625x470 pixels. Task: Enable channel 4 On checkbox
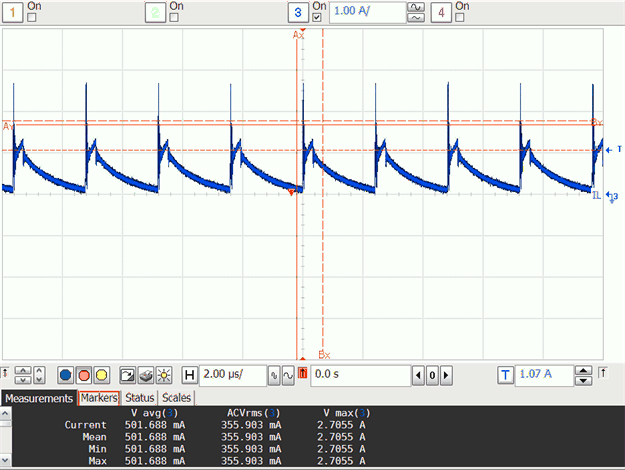(x=459, y=18)
